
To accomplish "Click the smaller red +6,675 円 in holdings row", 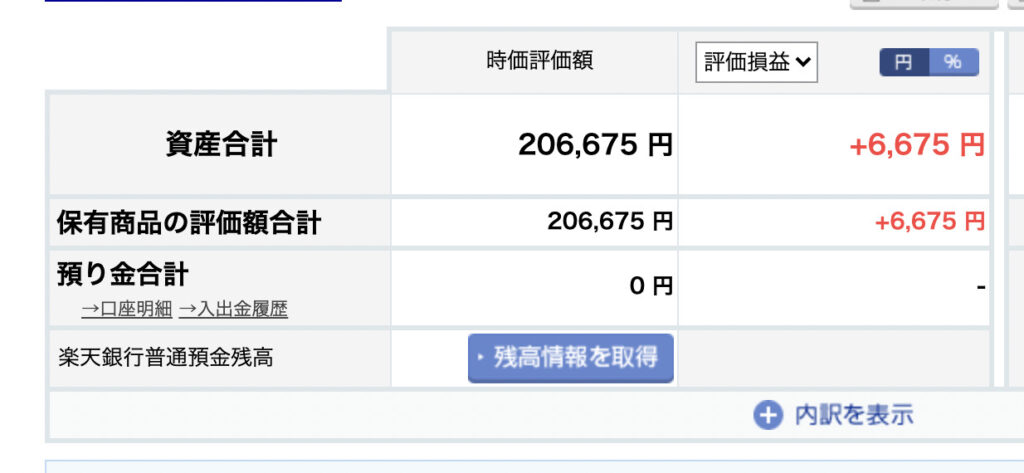I will click(929, 222).
